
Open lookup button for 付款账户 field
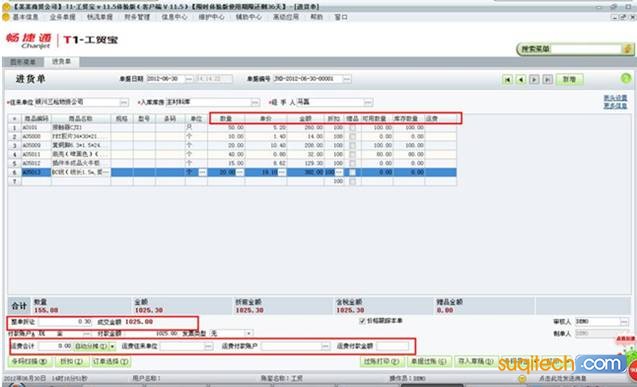pyautogui.click(x=87, y=333)
